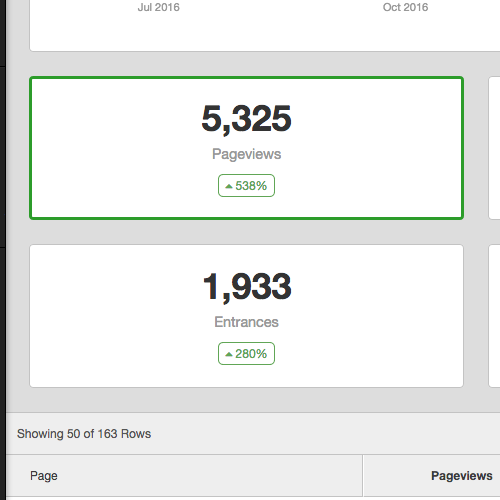Sort table by Pageviews column header

coord(462,476)
